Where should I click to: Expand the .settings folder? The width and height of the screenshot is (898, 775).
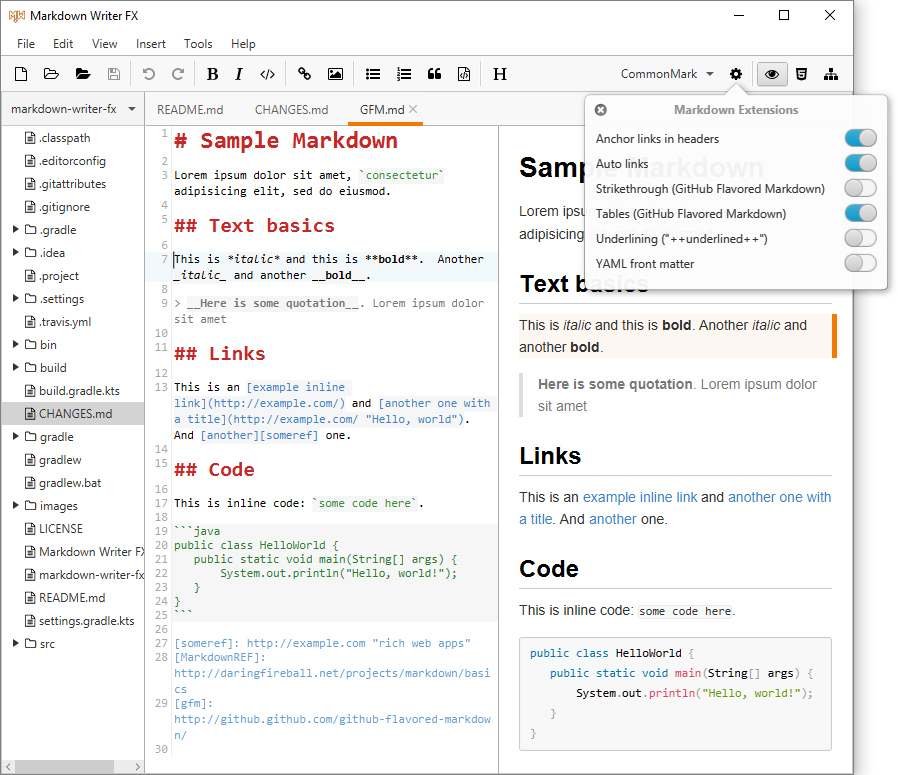16,298
